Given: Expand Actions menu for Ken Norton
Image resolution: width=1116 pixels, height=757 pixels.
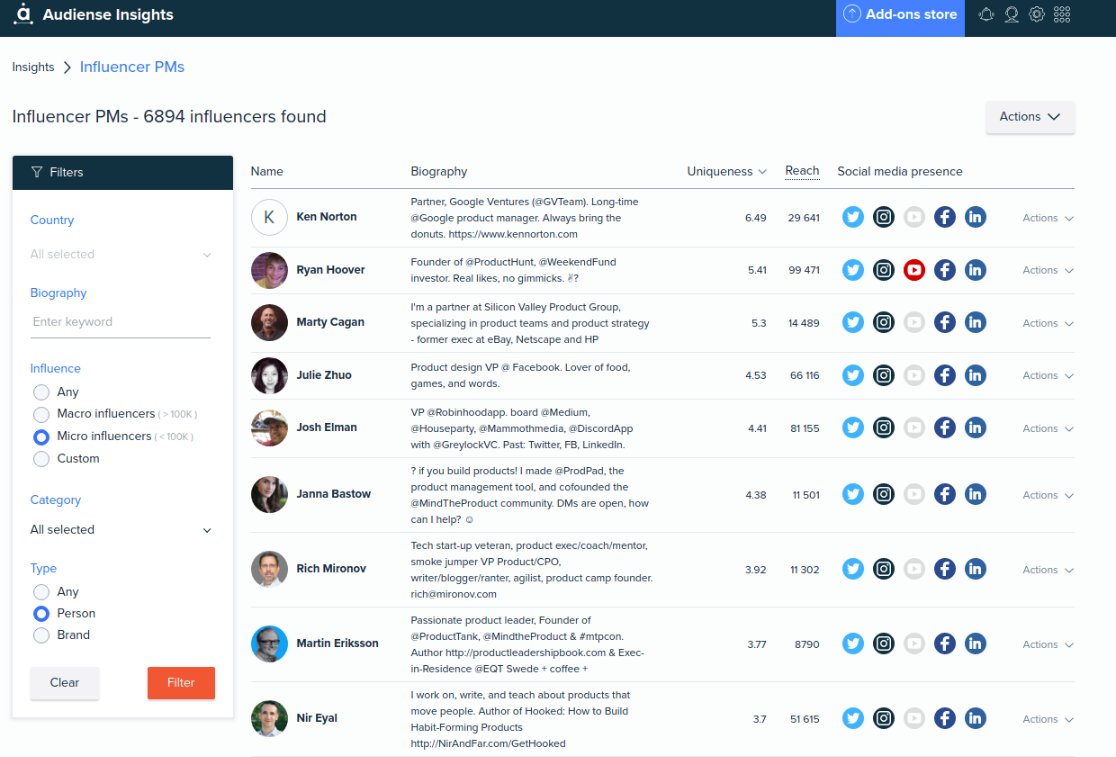Looking at the screenshot, I should tap(1048, 218).
